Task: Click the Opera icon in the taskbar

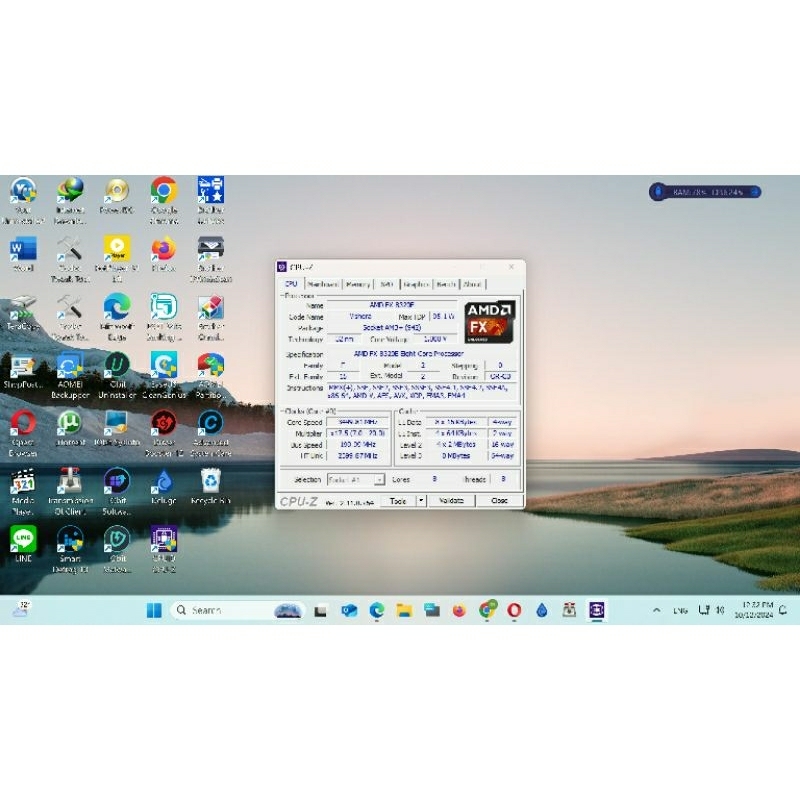Action: pyautogui.click(x=514, y=610)
